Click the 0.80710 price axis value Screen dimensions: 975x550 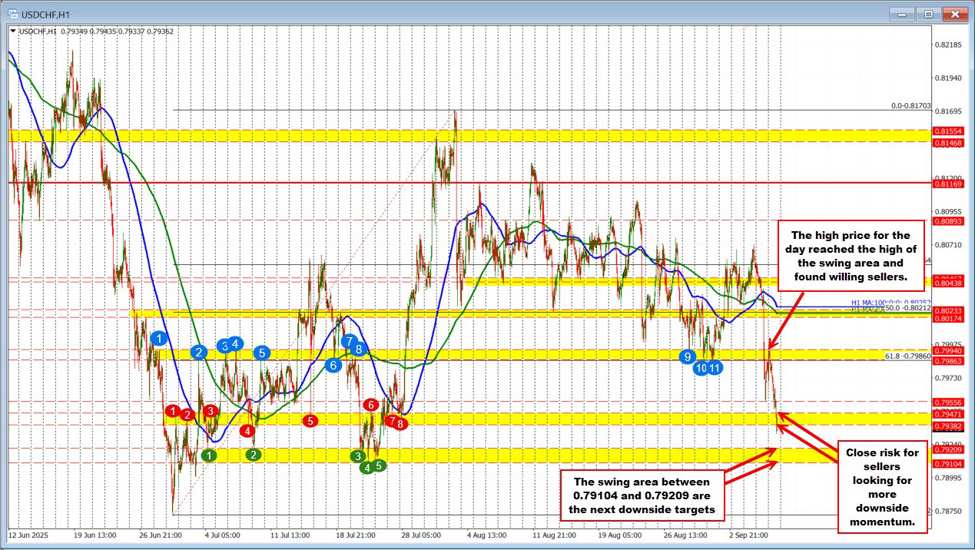(948, 245)
